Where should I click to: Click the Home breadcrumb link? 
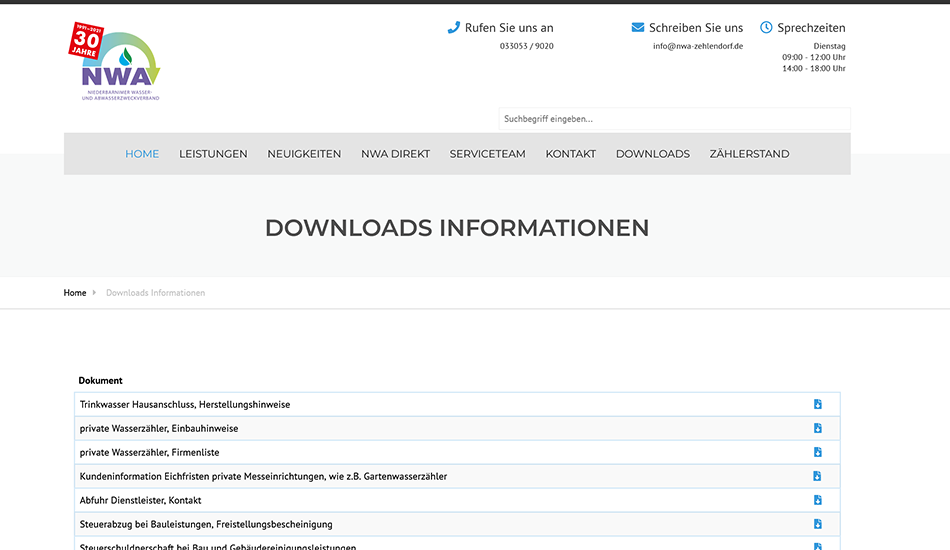click(75, 293)
